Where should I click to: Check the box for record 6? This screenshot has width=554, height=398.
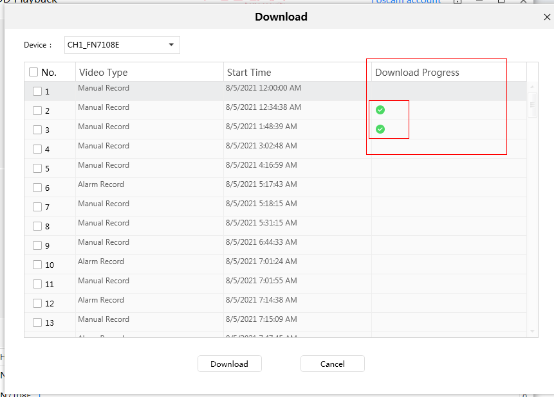[x=37, y=188]
